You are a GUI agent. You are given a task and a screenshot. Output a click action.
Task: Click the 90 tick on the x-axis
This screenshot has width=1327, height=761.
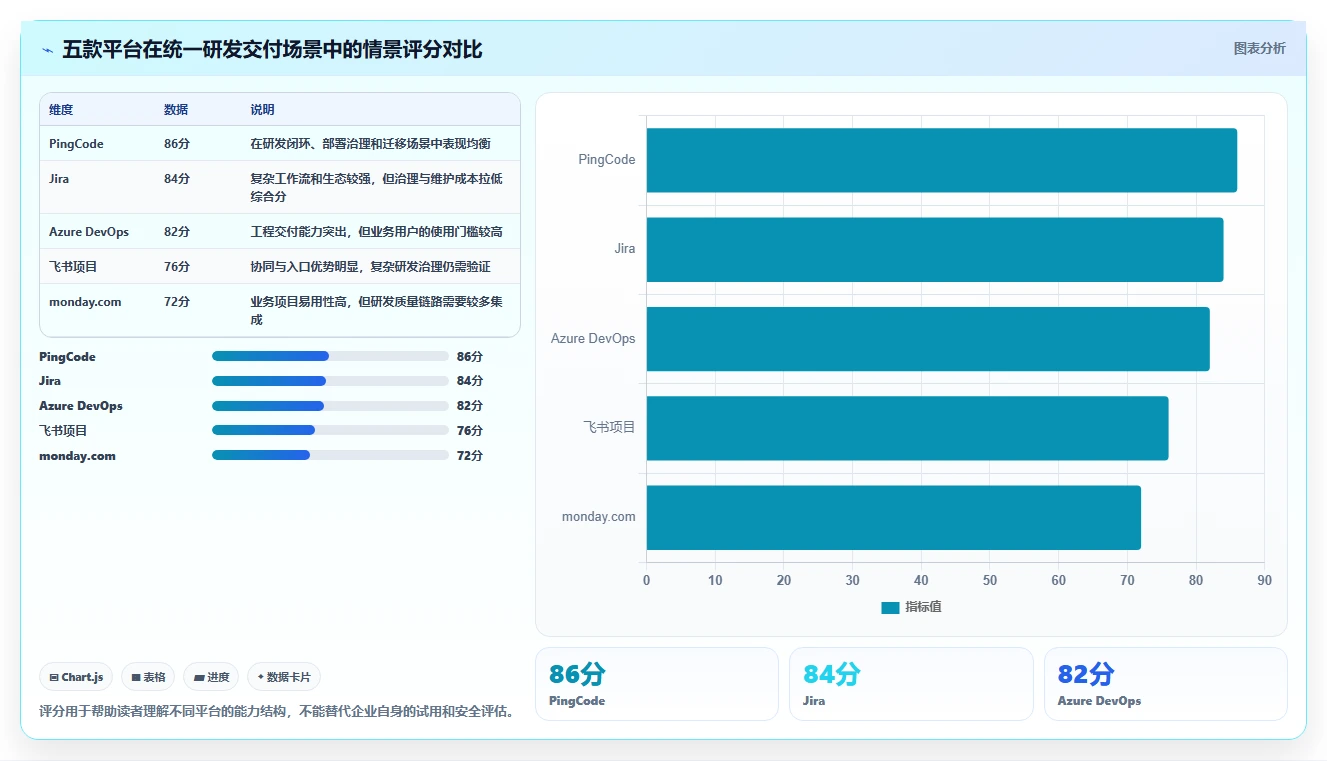(x=1264, y=580)
